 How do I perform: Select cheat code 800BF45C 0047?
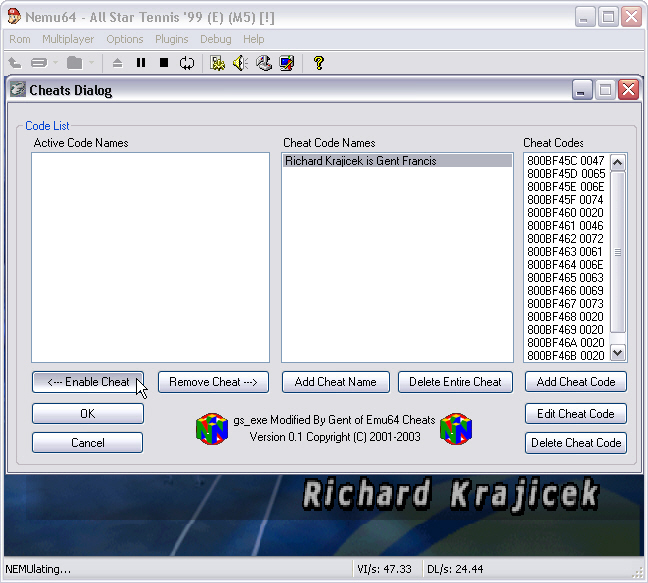tap(566, 161)
